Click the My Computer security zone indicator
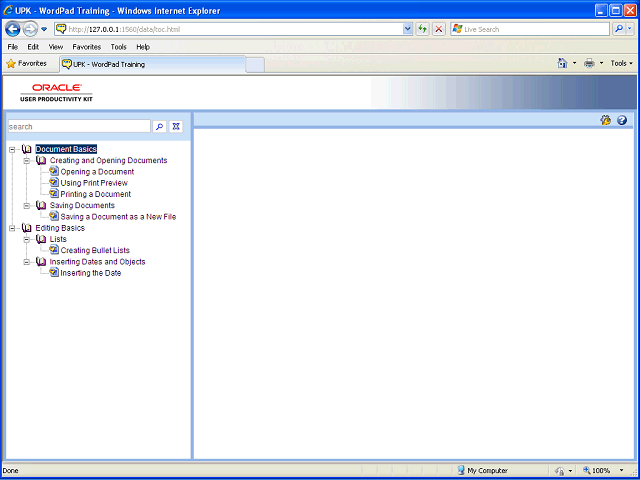 pos(482,471)
